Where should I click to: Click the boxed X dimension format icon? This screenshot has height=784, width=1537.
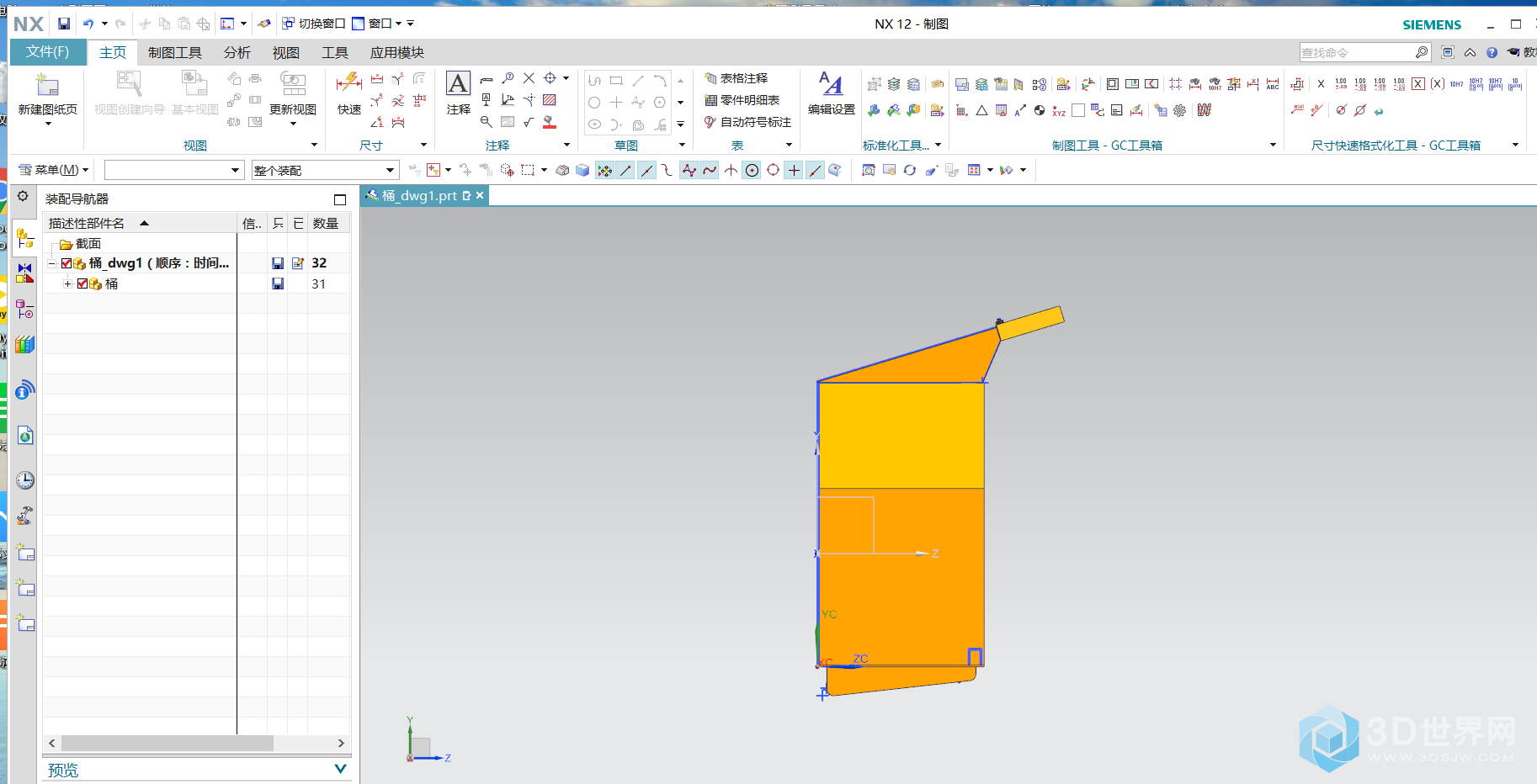click(x=1418, y=84)
